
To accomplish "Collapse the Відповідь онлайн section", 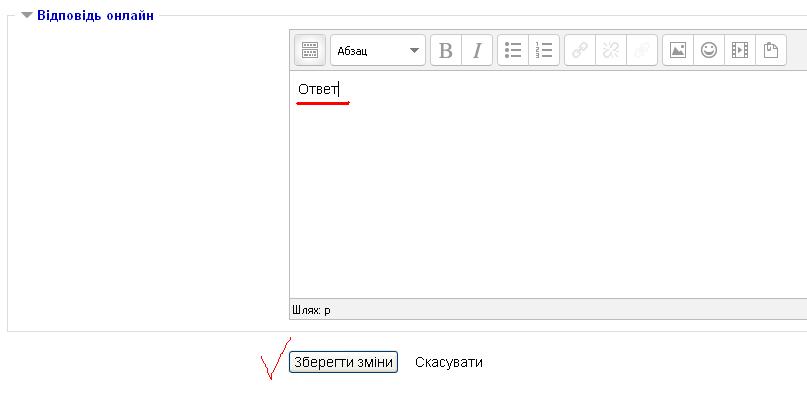I will [27, 15].
